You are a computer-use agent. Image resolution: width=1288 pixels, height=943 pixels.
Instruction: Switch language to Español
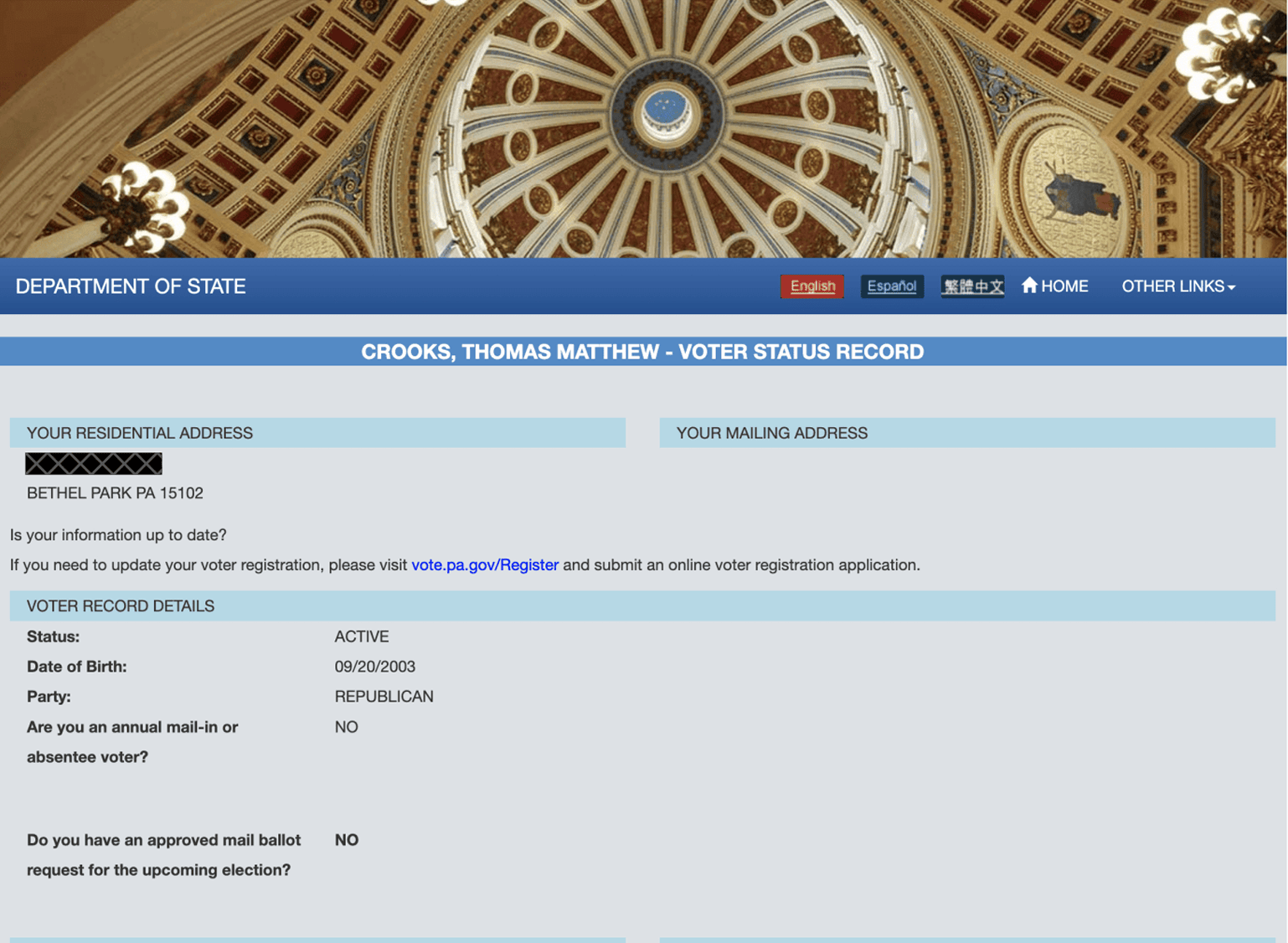(x=891, y=286)
